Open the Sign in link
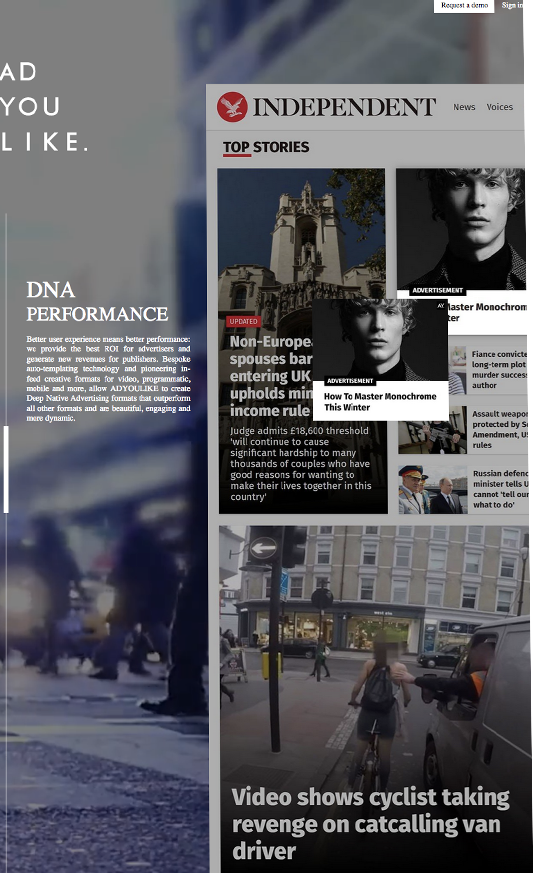Viewport: 533px width, 873px height. tap(512, 5)
